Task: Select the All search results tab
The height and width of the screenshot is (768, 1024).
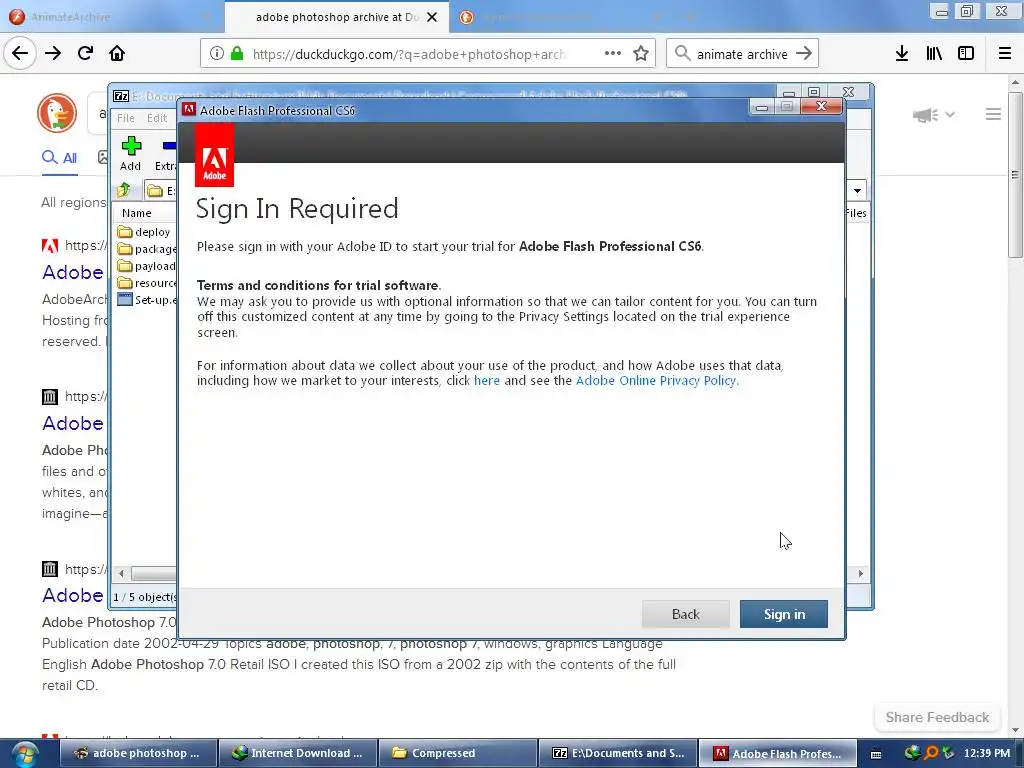Action: [x=59, y=158]
